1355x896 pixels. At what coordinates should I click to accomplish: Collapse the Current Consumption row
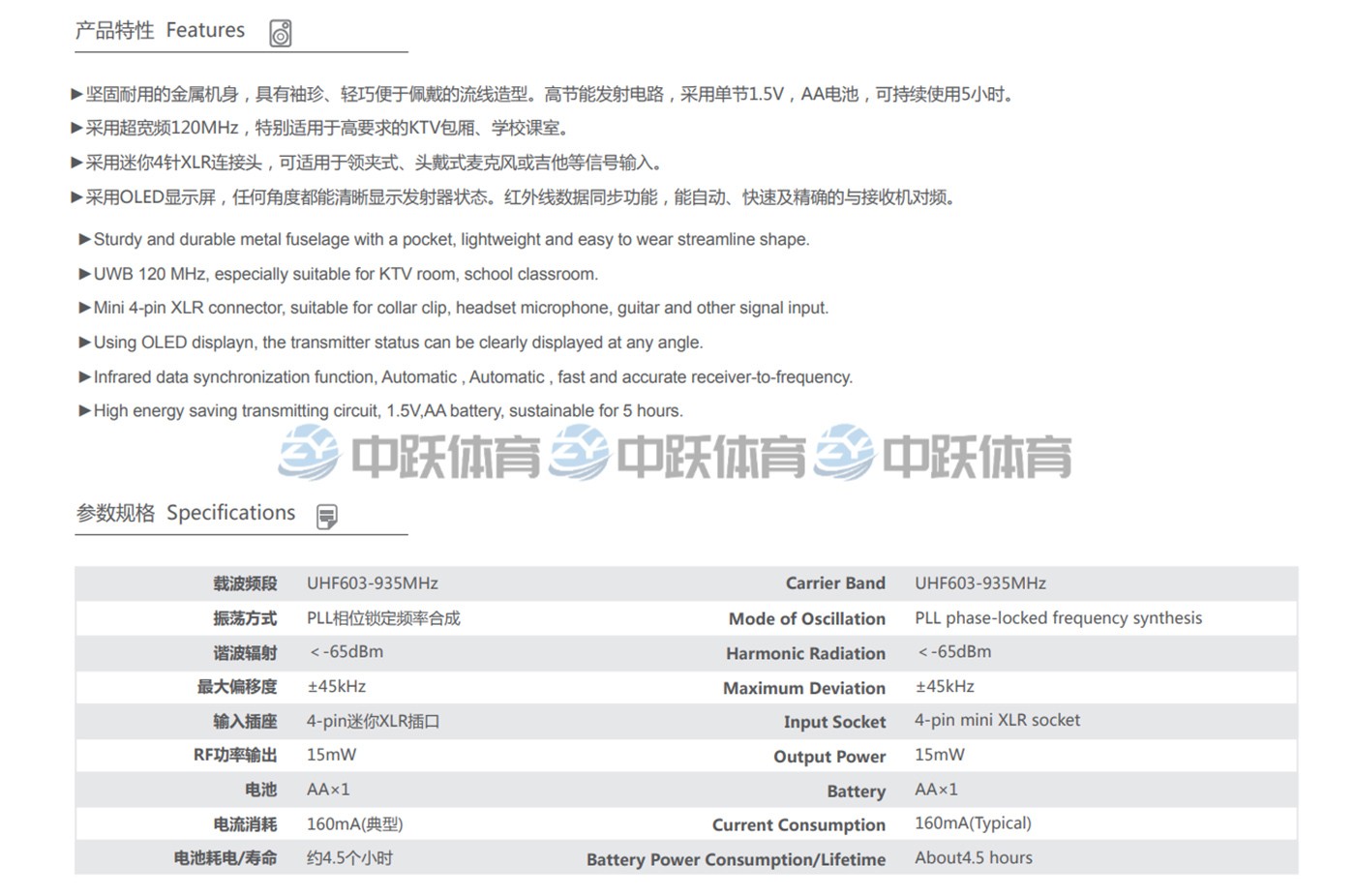[677, 823]
